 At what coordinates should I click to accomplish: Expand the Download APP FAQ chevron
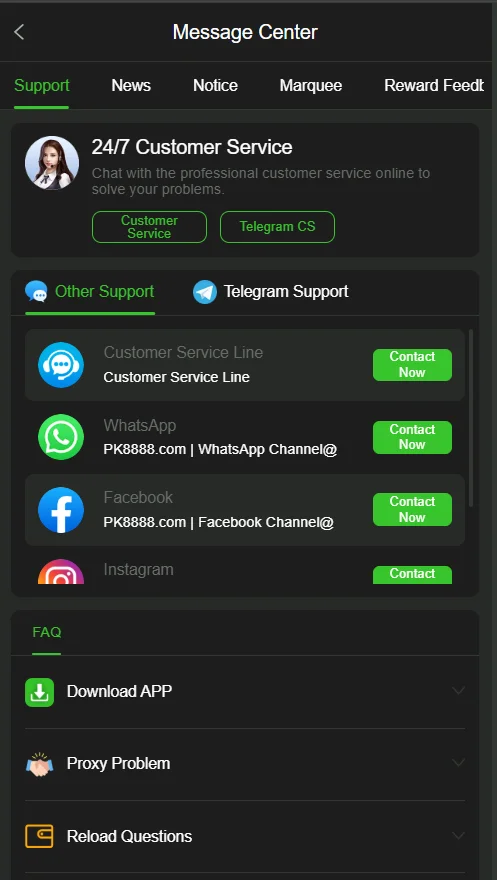458,691
